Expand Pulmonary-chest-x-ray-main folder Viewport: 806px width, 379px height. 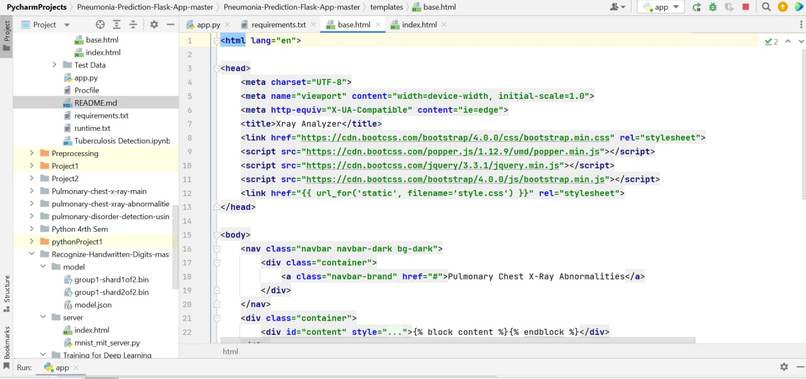click(x=32, y=191)
